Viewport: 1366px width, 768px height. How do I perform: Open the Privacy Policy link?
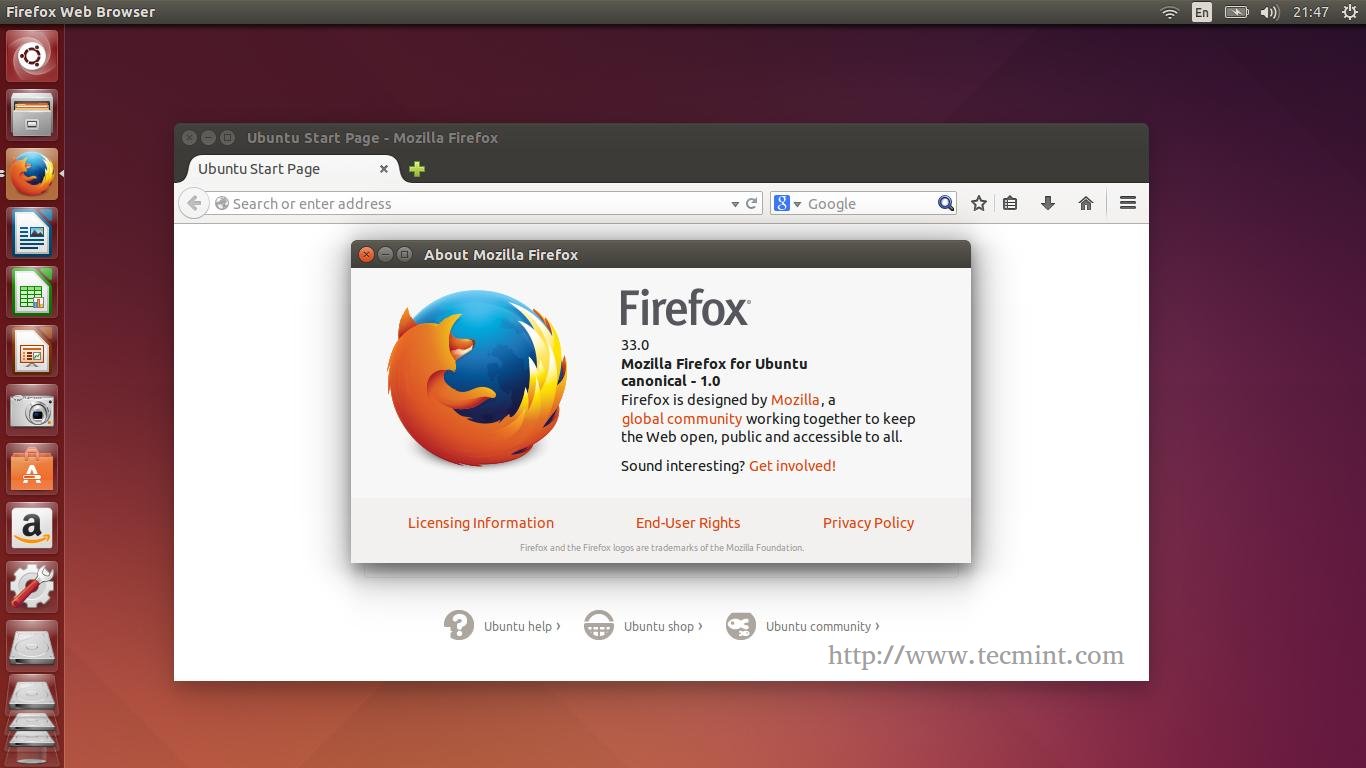pos(868,523)
